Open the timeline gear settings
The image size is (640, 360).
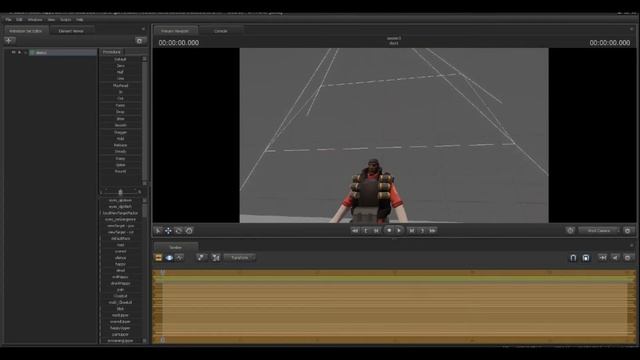628,258
